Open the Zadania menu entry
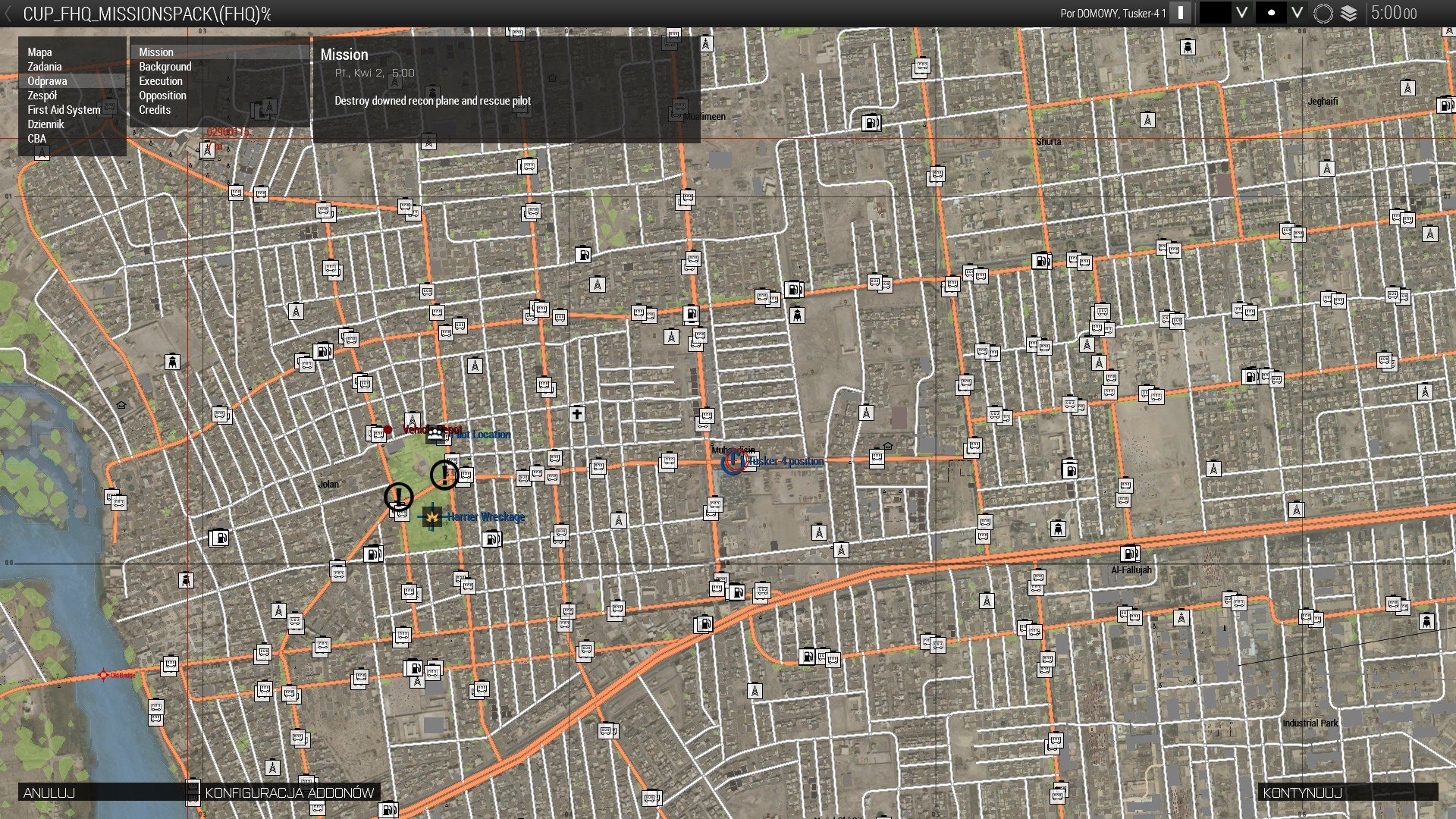This screenshot has width=1456, height=819. [x=45, y=67]
